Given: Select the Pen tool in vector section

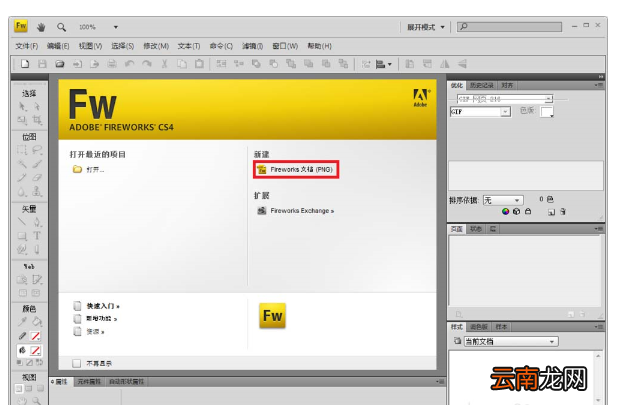Looking at the screenshot, I should [37, 222].
